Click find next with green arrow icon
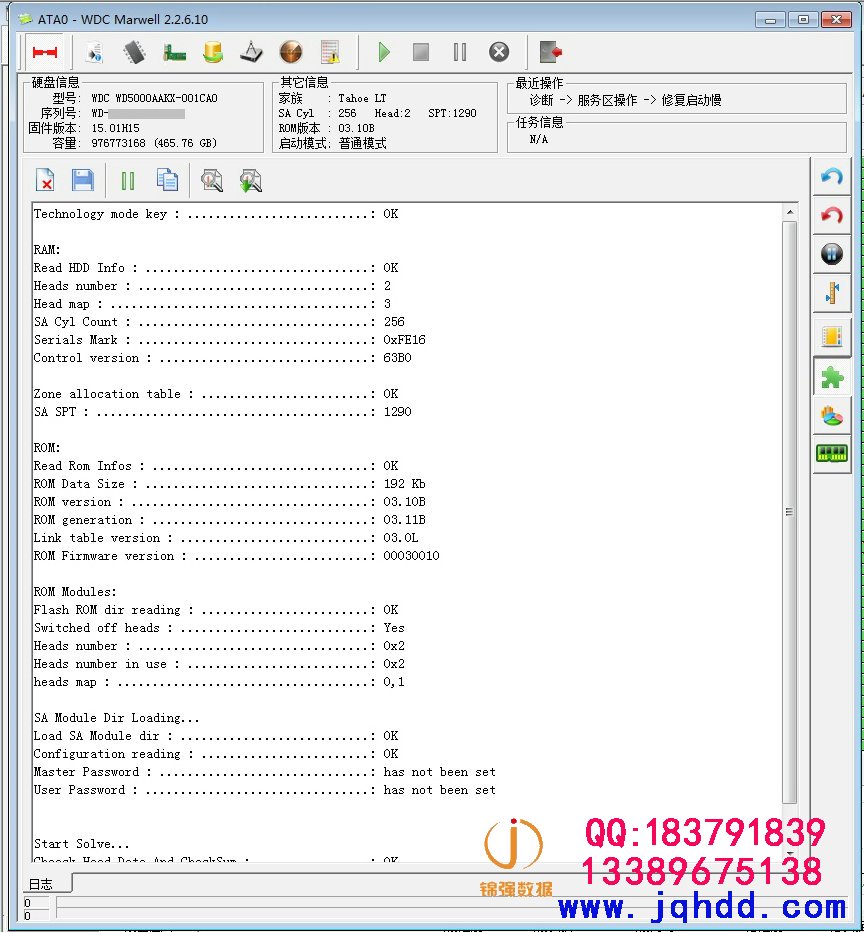The width and height of the screenshot is (864, 932). 251,181
